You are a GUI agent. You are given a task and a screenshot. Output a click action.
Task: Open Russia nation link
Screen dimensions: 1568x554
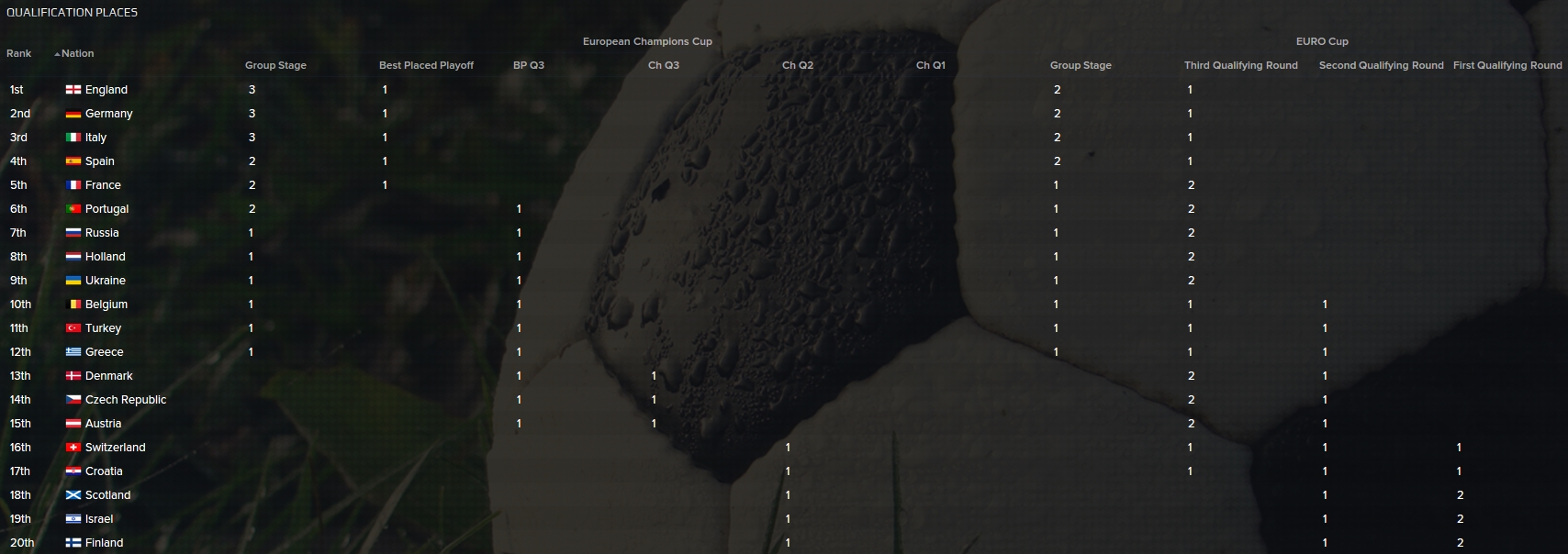[x=102, y=233]
